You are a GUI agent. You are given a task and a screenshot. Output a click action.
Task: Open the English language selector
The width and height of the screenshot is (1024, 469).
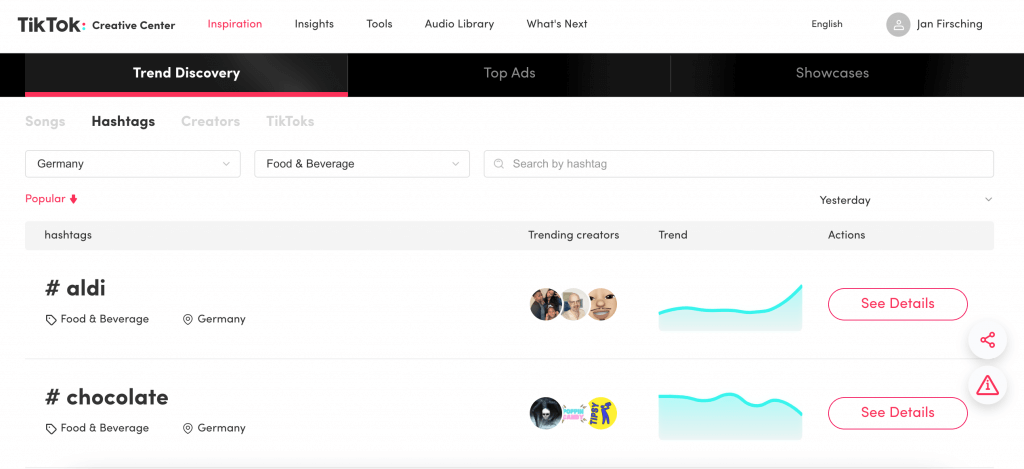[x=827, y=24]
